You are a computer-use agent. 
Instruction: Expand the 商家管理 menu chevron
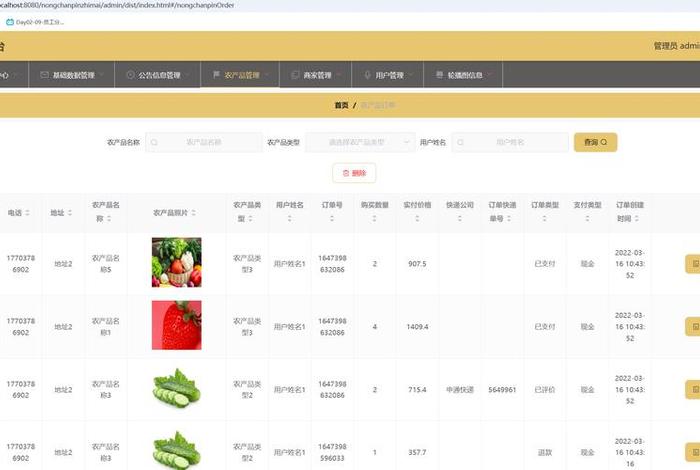[x=338, y=75]
